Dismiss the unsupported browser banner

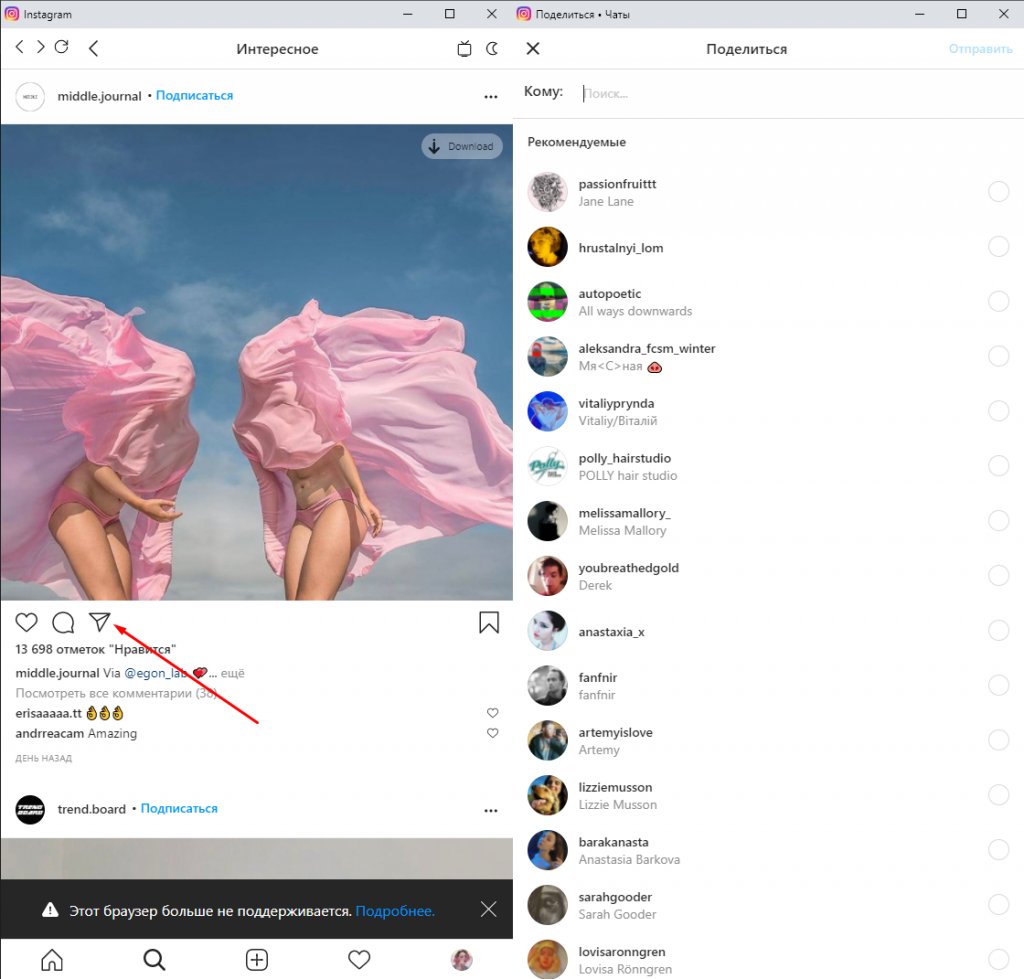pyautogui.click(x=488, y=909)
